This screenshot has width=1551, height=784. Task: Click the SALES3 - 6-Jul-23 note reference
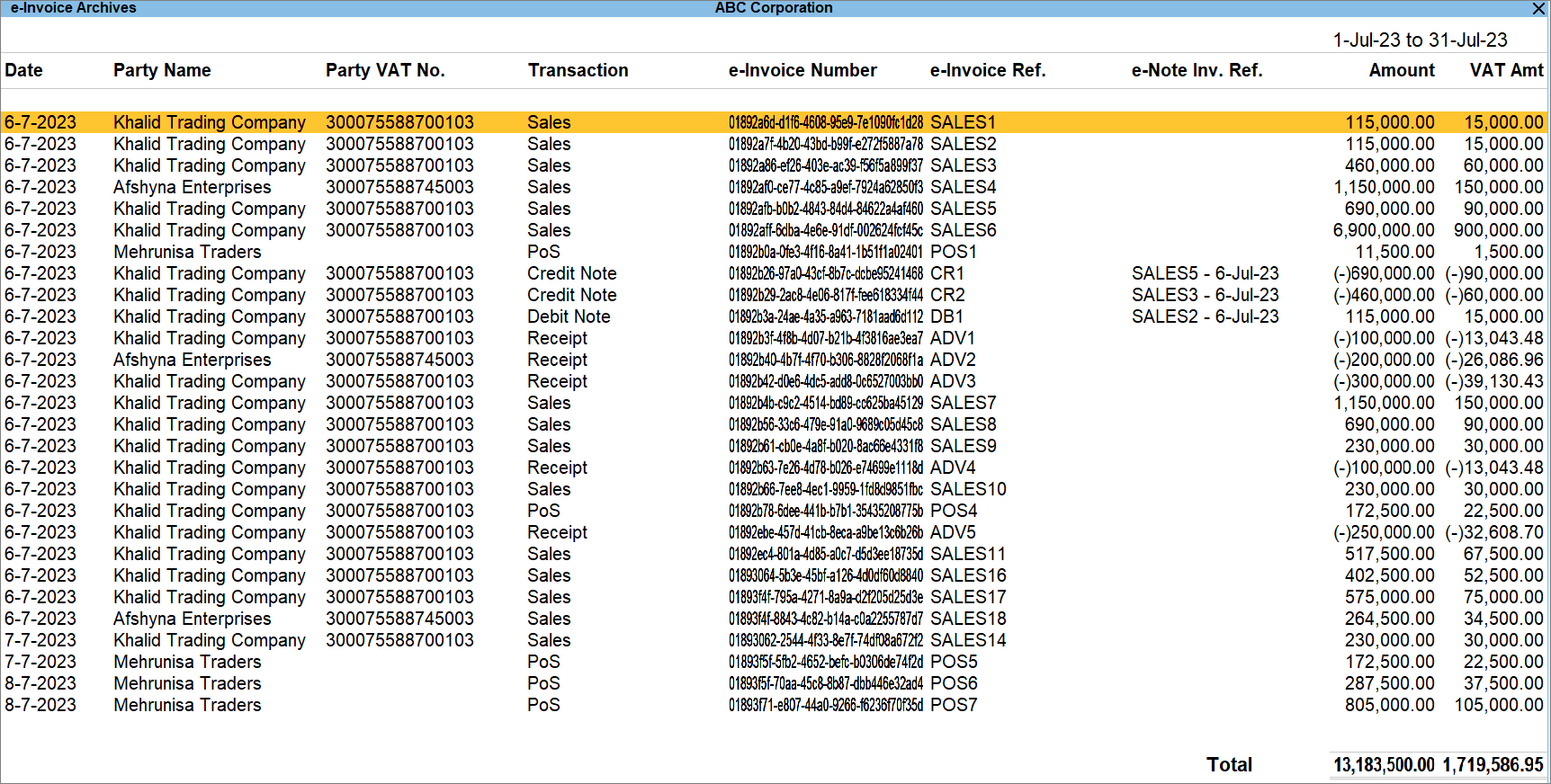(x=1205, y=295)
